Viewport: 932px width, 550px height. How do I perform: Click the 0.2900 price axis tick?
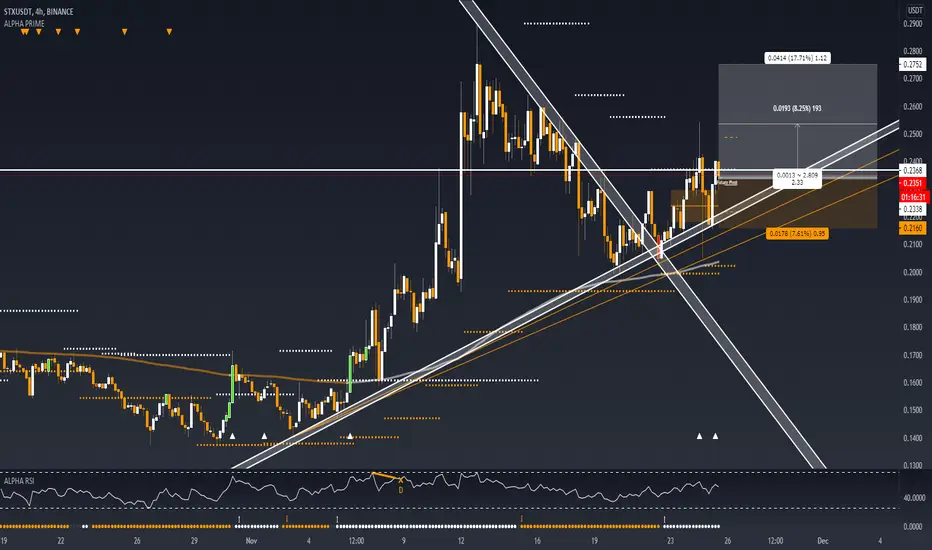tap(912, 24)
